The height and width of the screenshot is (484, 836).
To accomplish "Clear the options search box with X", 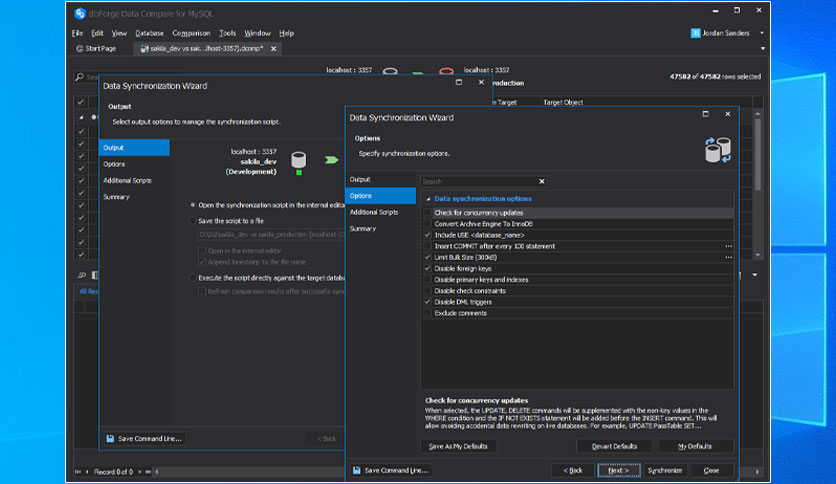I will 542,181.
